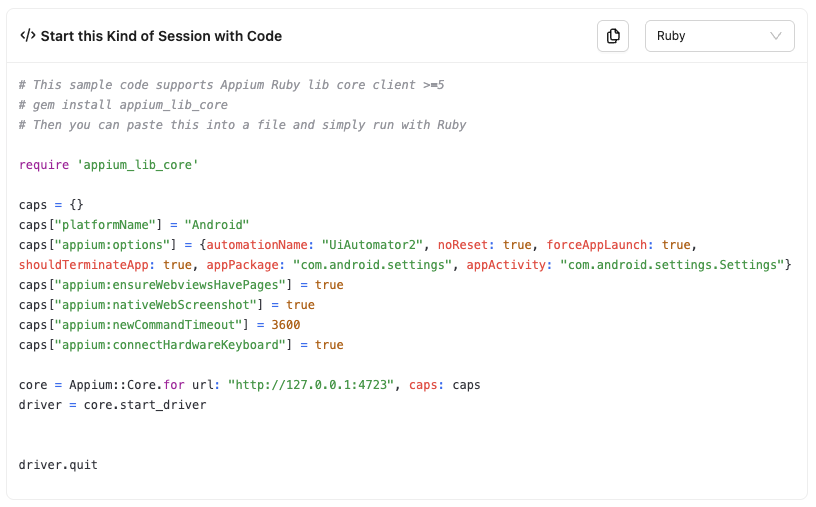
Task: Click the 'Start this Kind of Session with Code' heading
Action: [x=161, y=36]
